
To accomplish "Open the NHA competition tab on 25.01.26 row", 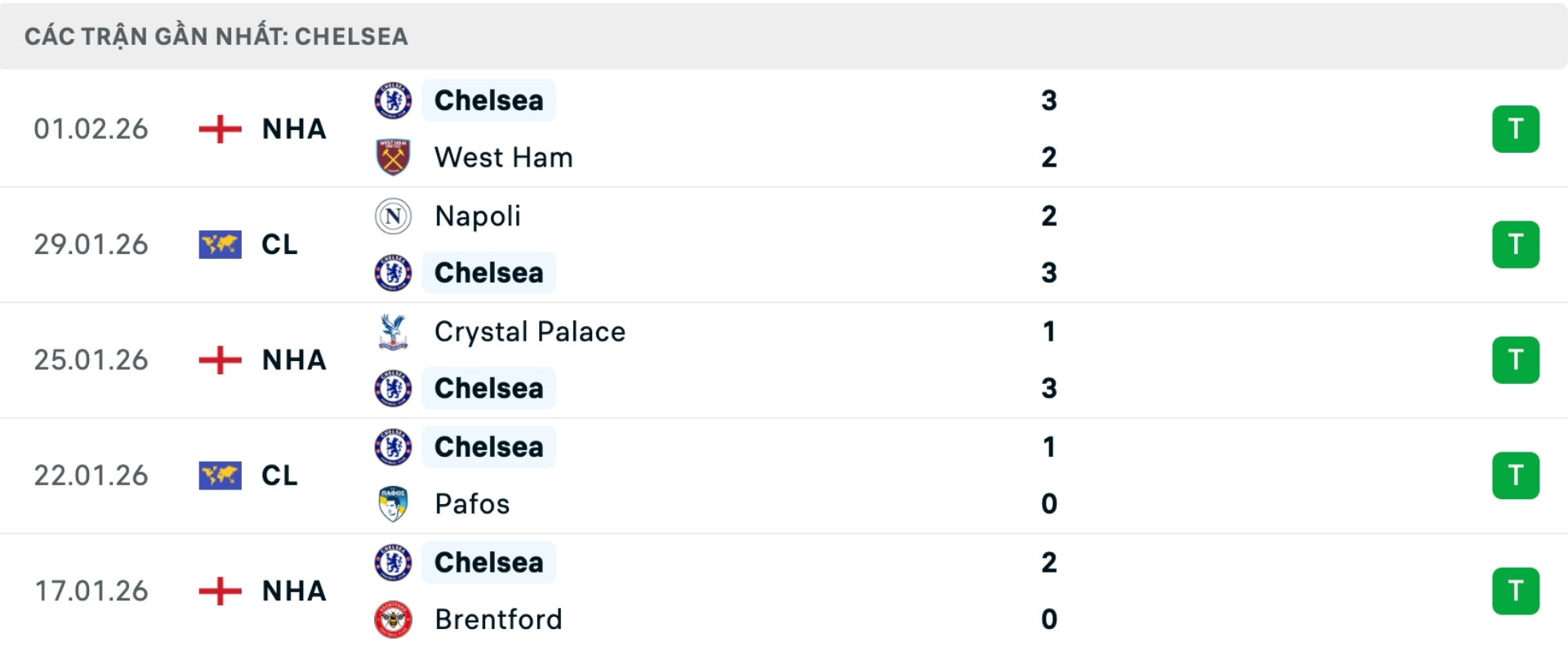I will pos(292,359).
